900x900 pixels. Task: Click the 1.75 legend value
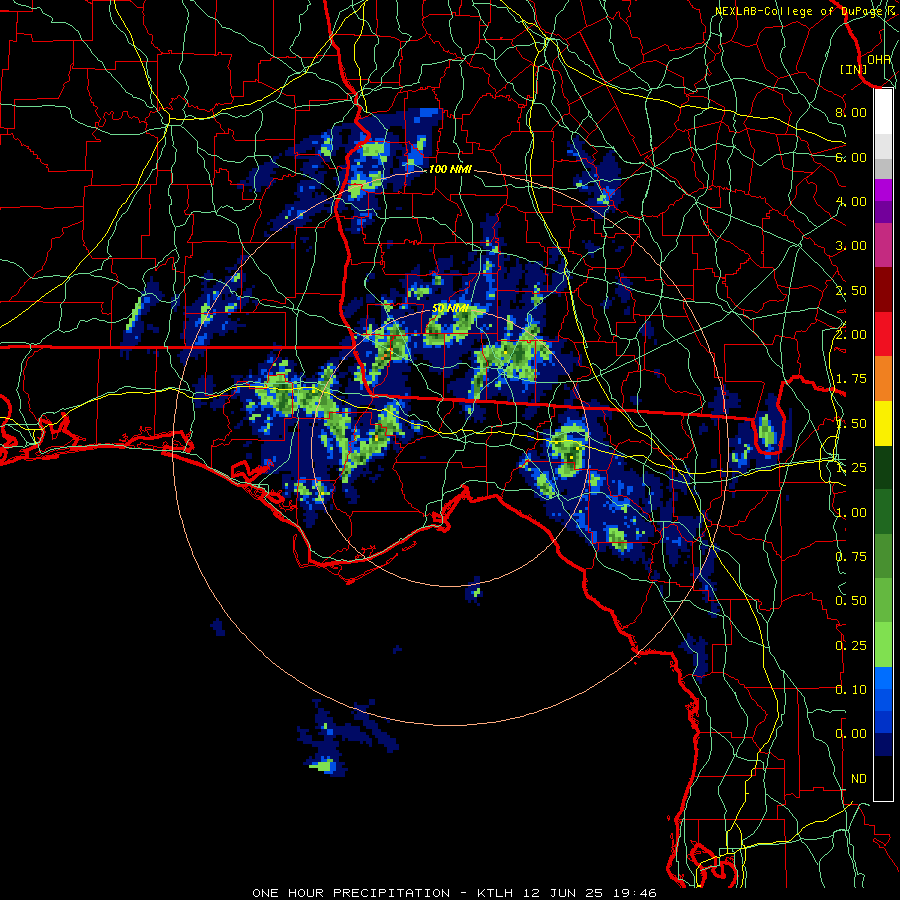coord(851,379)
